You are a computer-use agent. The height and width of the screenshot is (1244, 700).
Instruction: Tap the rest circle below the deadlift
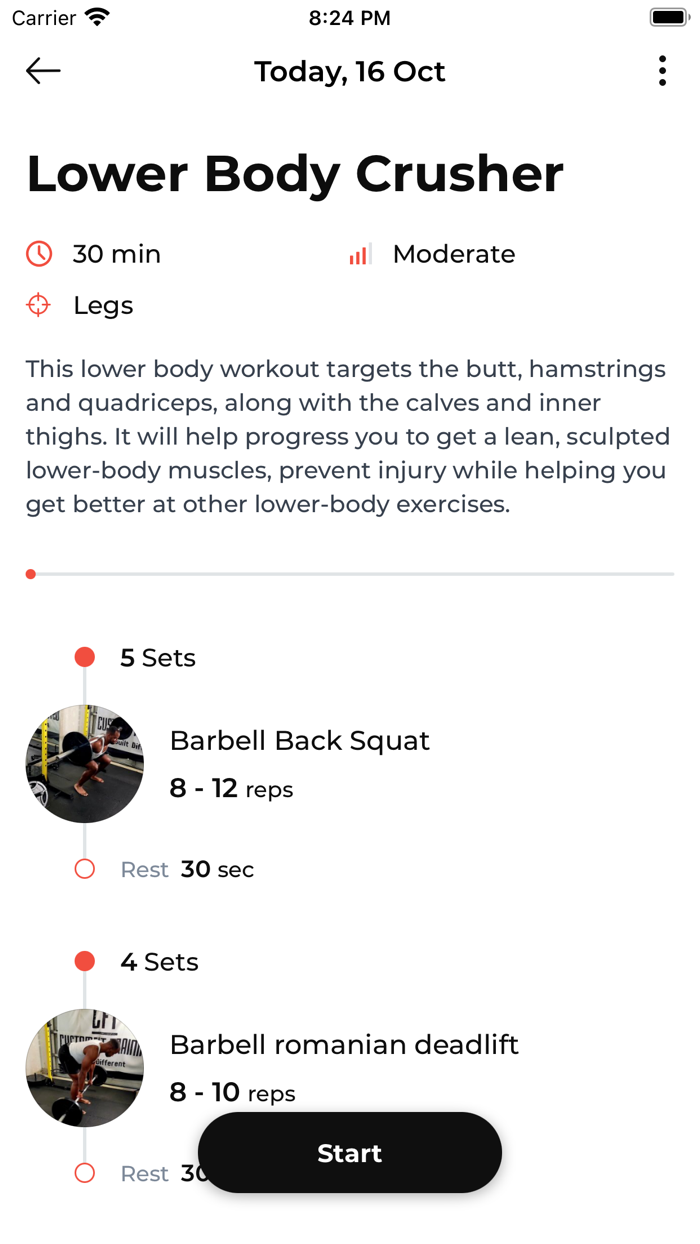[84, 1172]
